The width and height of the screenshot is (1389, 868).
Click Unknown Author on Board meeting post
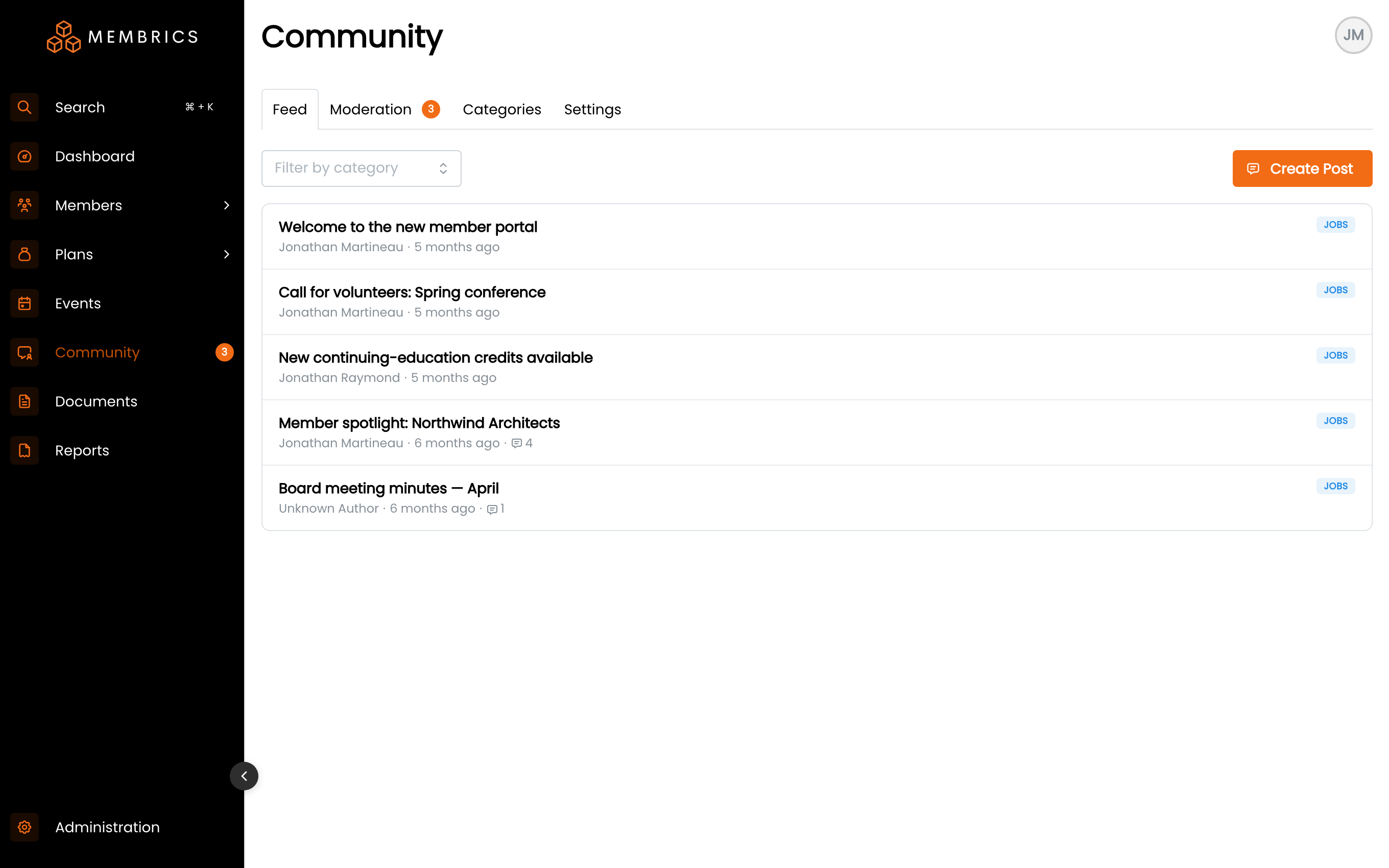click(x=328, y=509)
